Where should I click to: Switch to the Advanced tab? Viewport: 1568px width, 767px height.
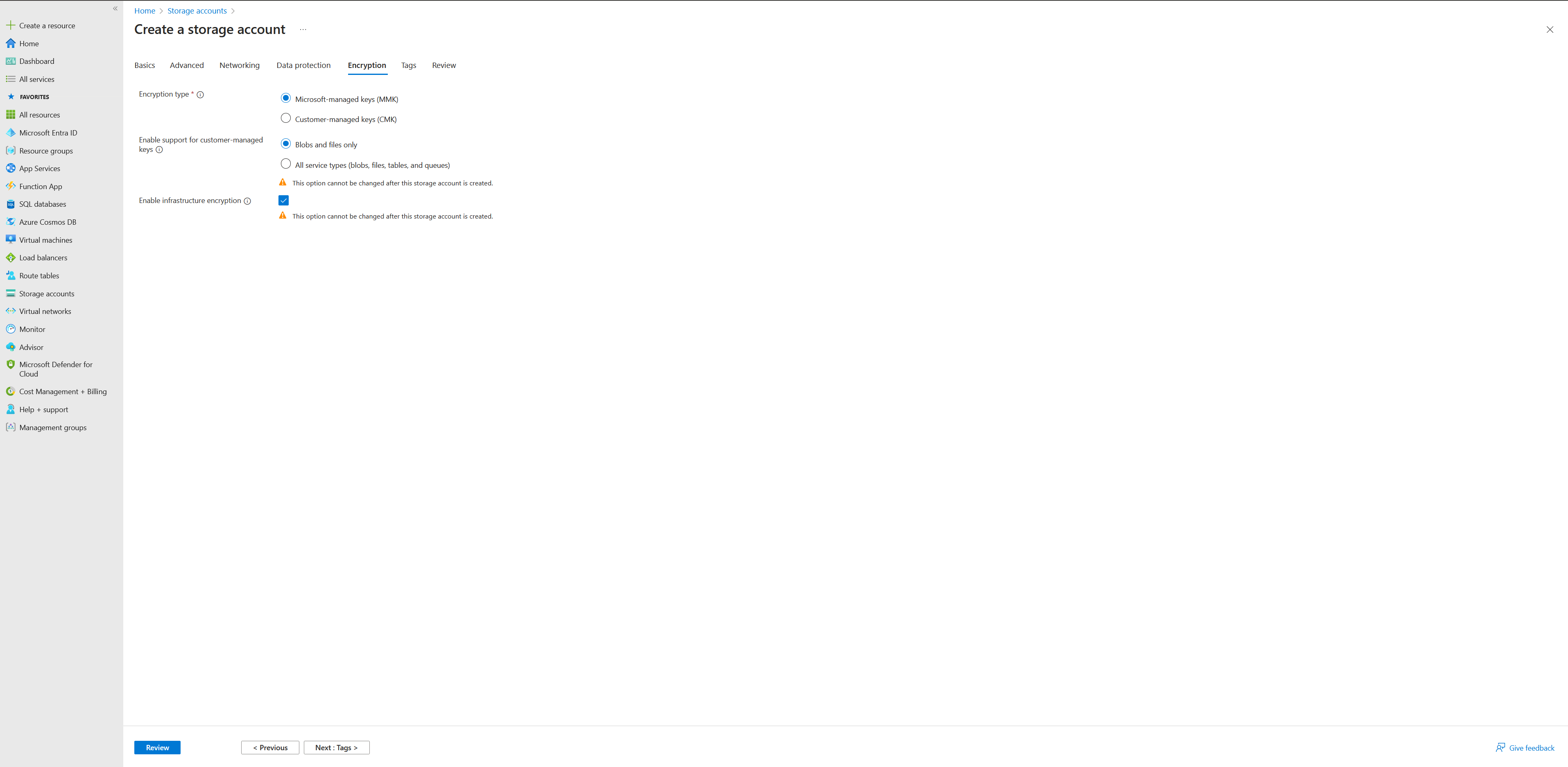point(186,65)
